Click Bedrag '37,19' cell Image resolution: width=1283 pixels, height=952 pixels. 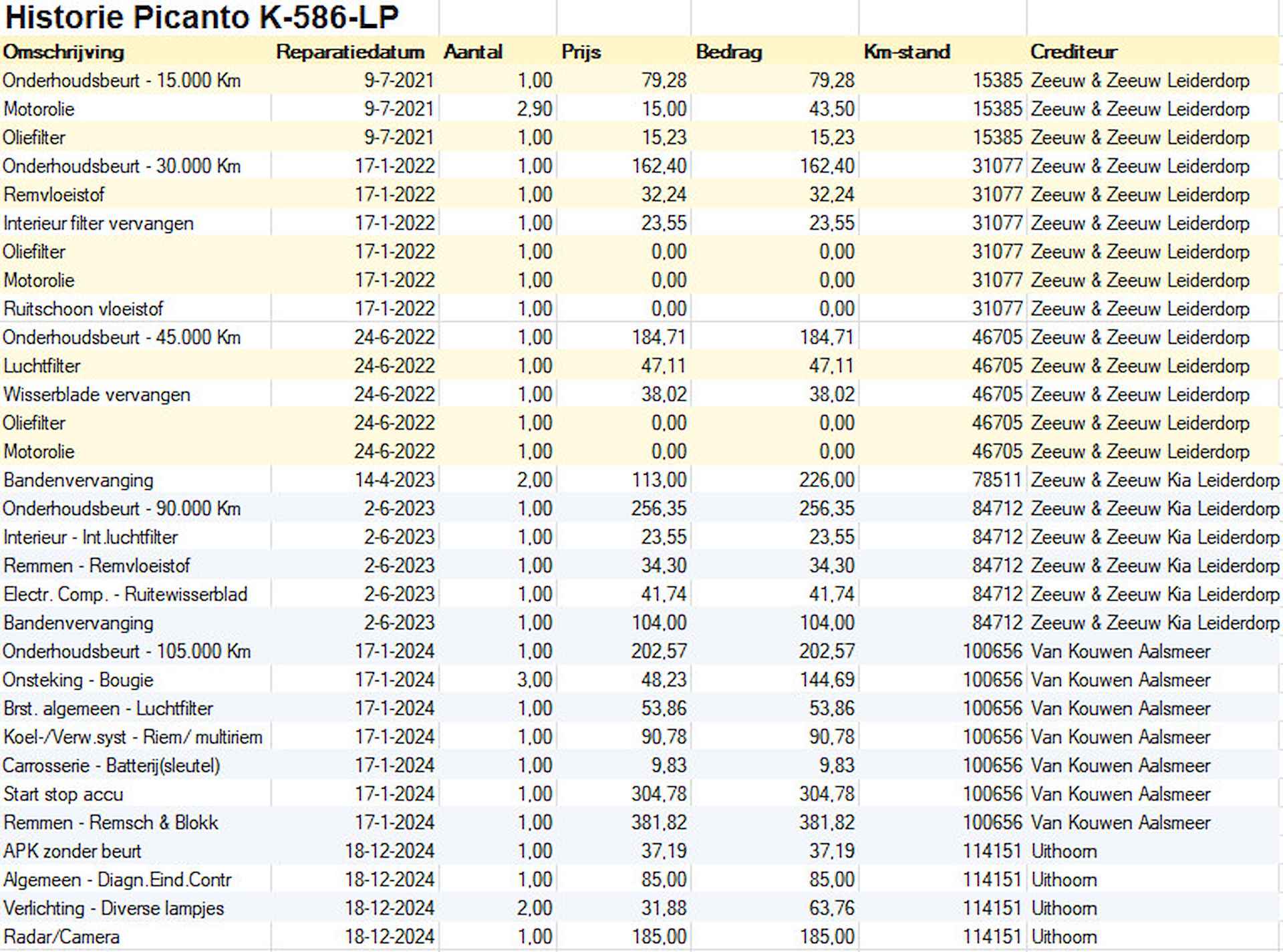(x=831, y=852)
